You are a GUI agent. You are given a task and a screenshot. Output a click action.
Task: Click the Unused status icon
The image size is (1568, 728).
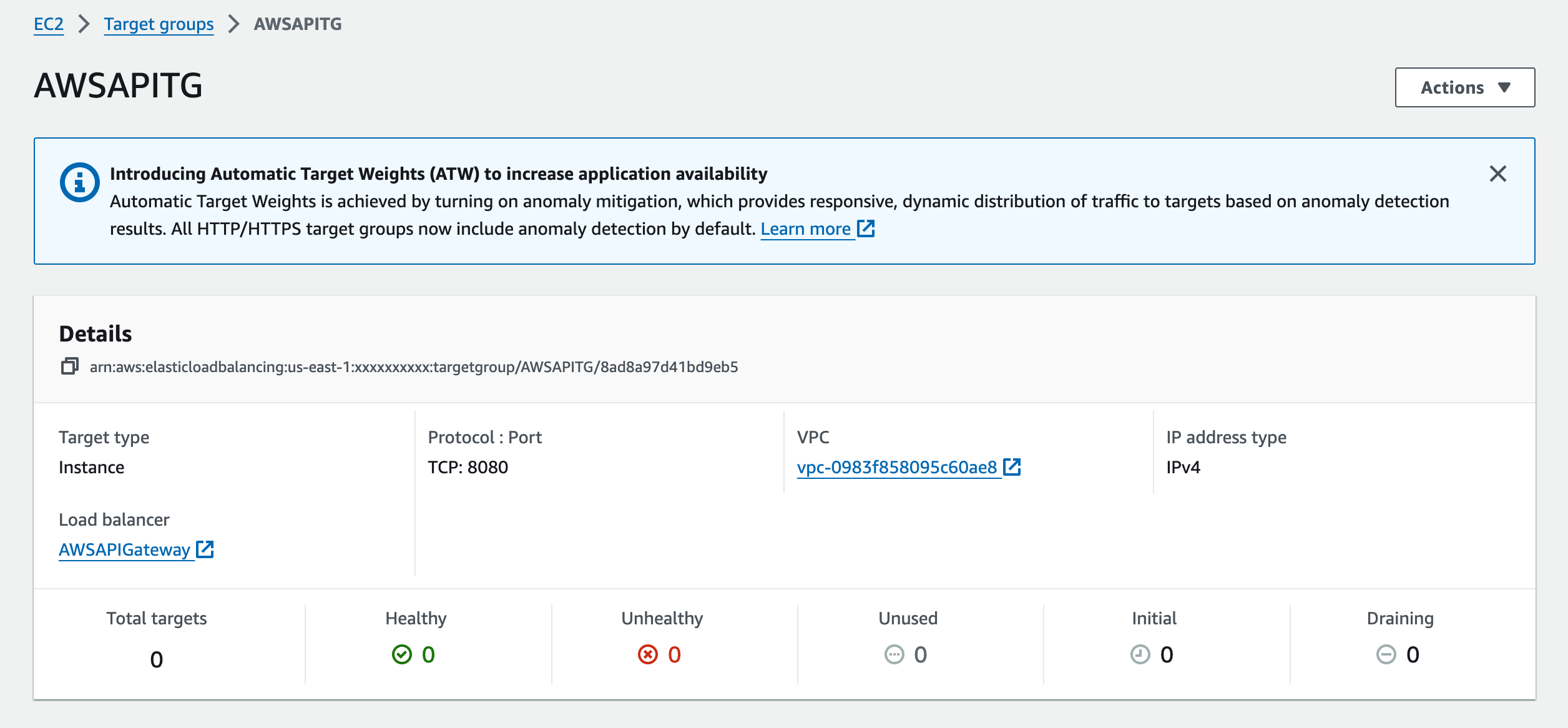(894, 654)
